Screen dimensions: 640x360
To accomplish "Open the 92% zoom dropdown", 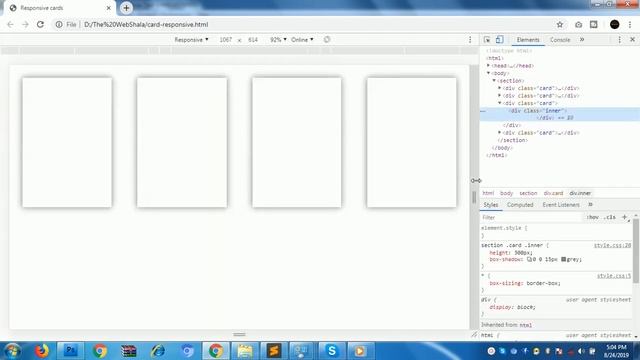I will (x=278, y=40).
